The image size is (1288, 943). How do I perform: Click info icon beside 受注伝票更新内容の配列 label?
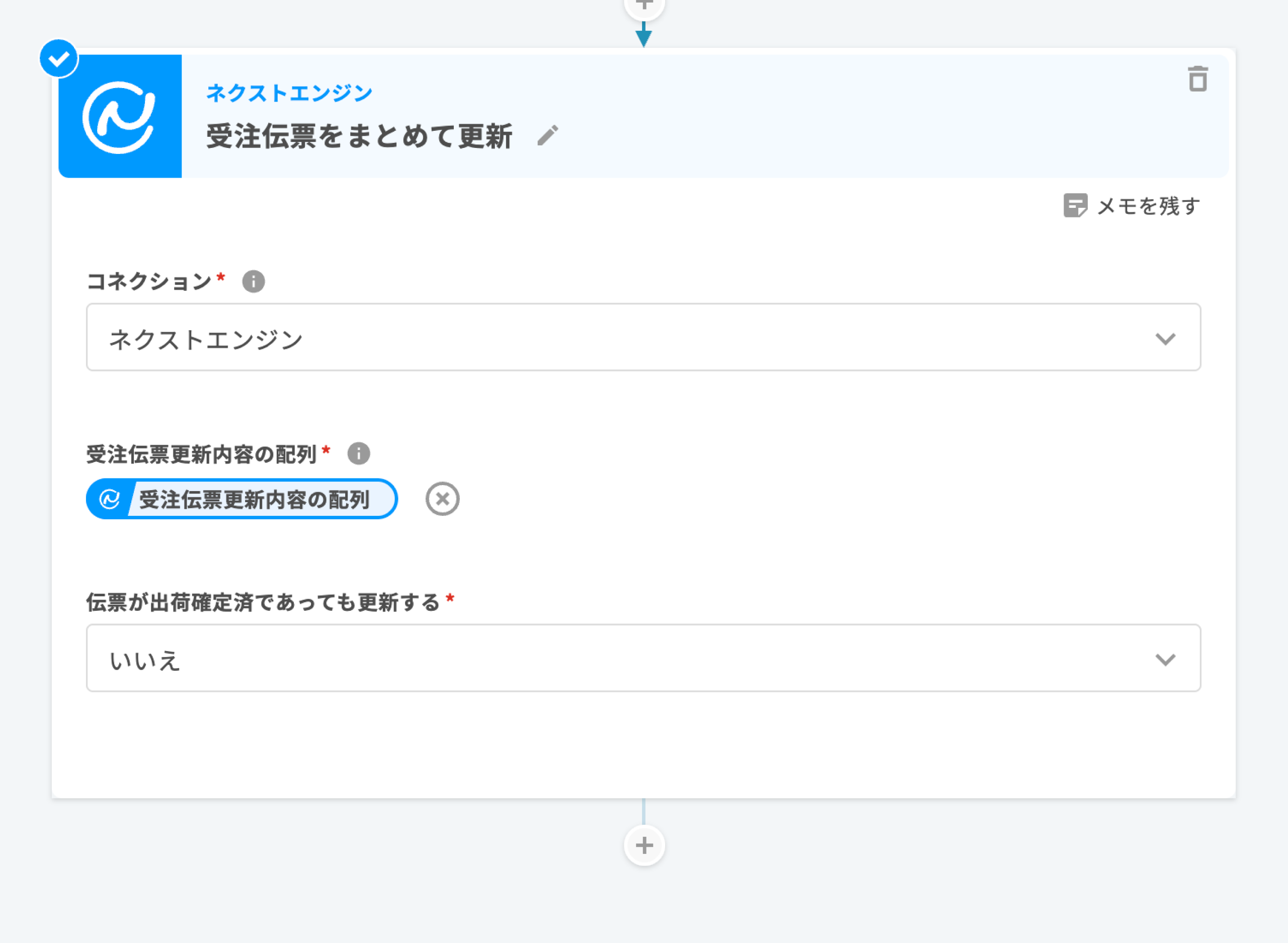pyautogui.click(x=358, y=454)
